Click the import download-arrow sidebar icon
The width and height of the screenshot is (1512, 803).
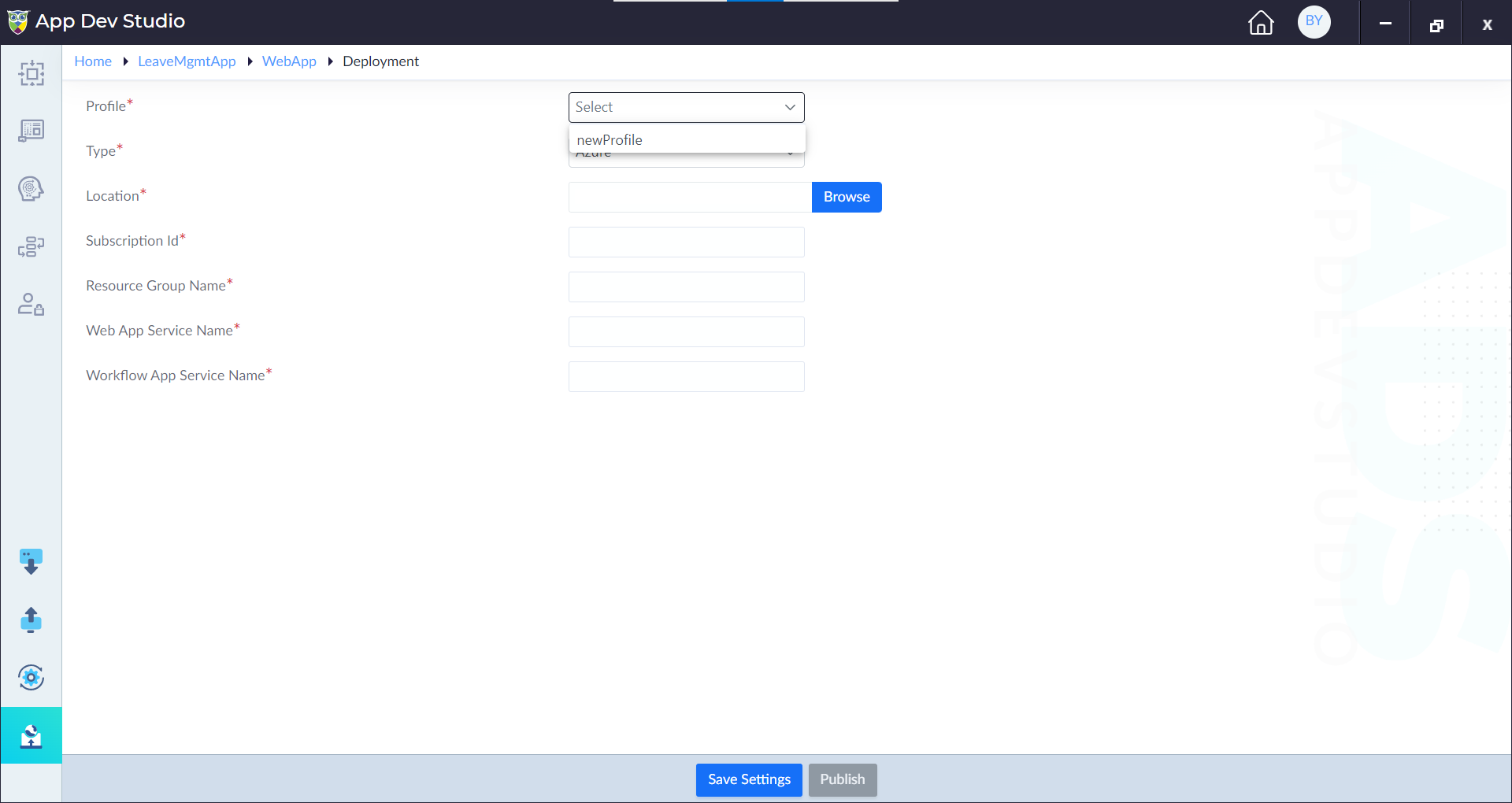pyautogui.click(x=31, y=562)
